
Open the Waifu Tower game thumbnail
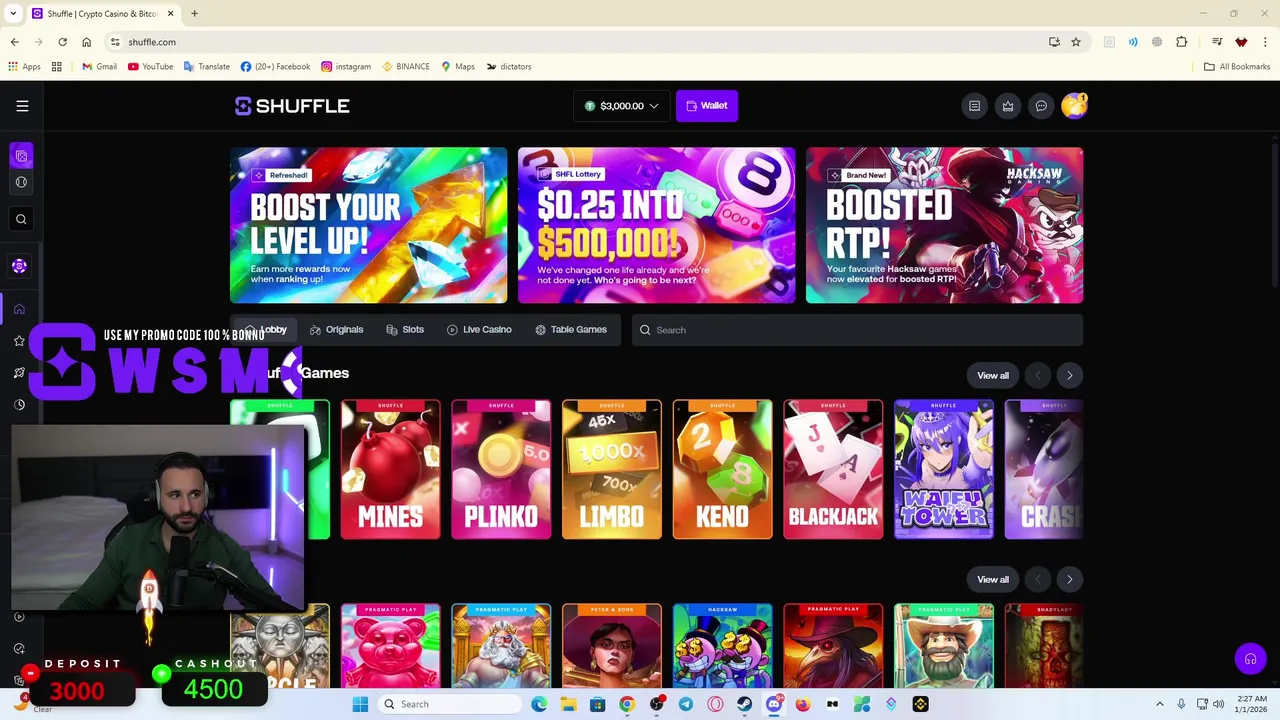tap(944, 470)
